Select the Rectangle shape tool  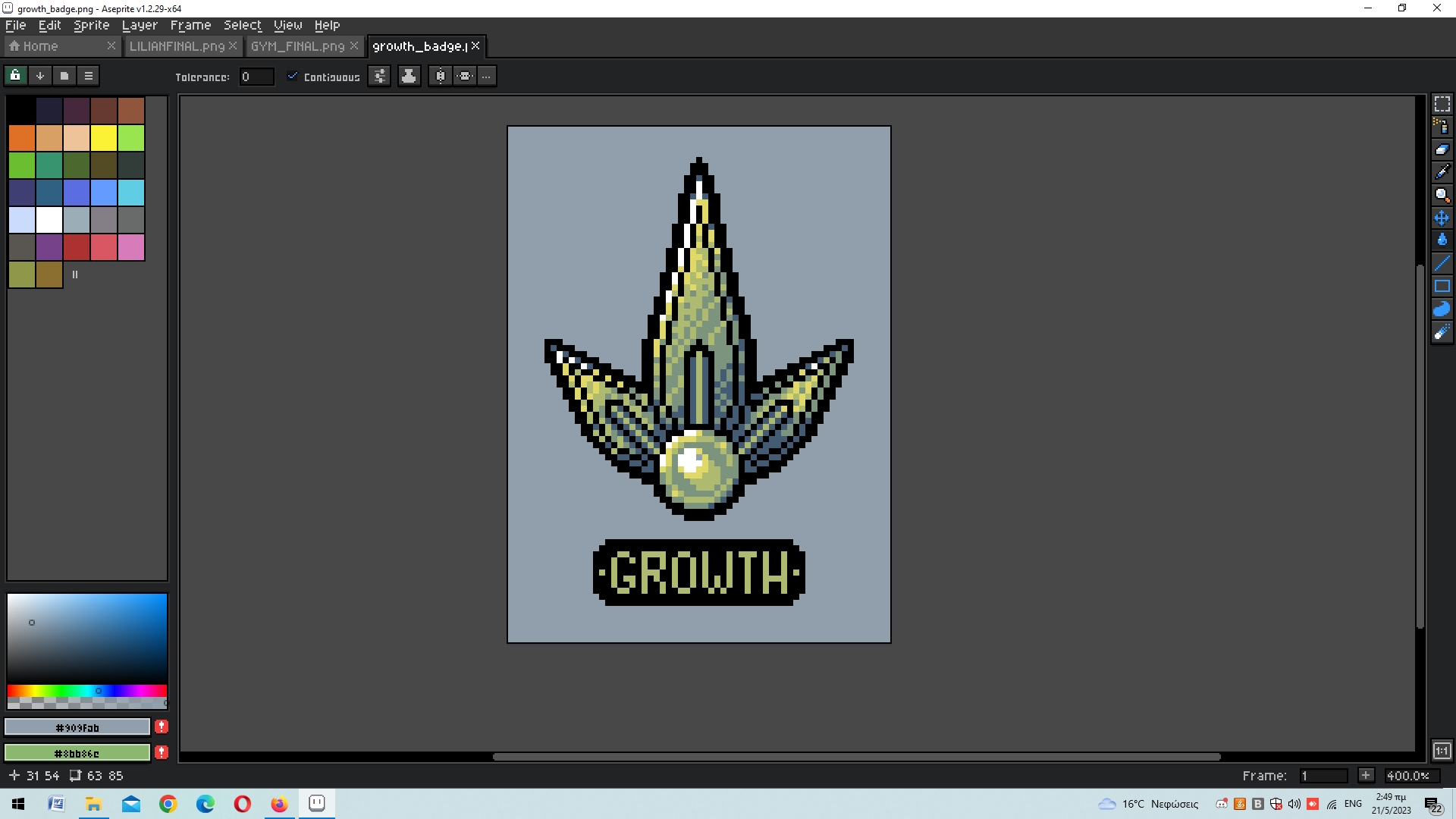[x=1442, y=286]
